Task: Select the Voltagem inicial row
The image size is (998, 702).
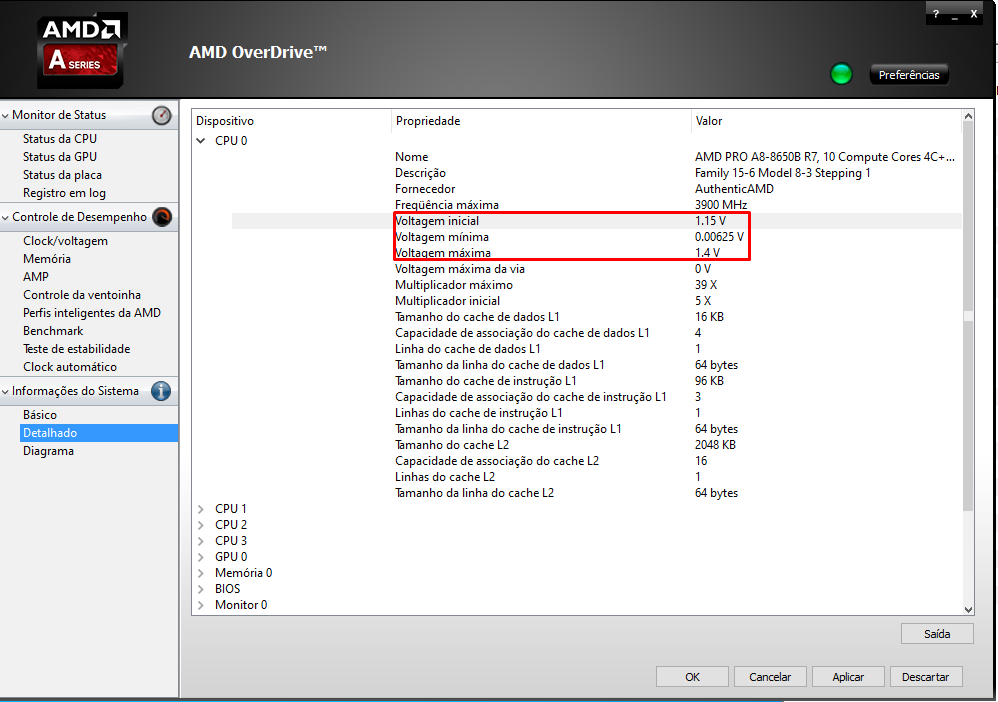Action: tap(596, 221)
